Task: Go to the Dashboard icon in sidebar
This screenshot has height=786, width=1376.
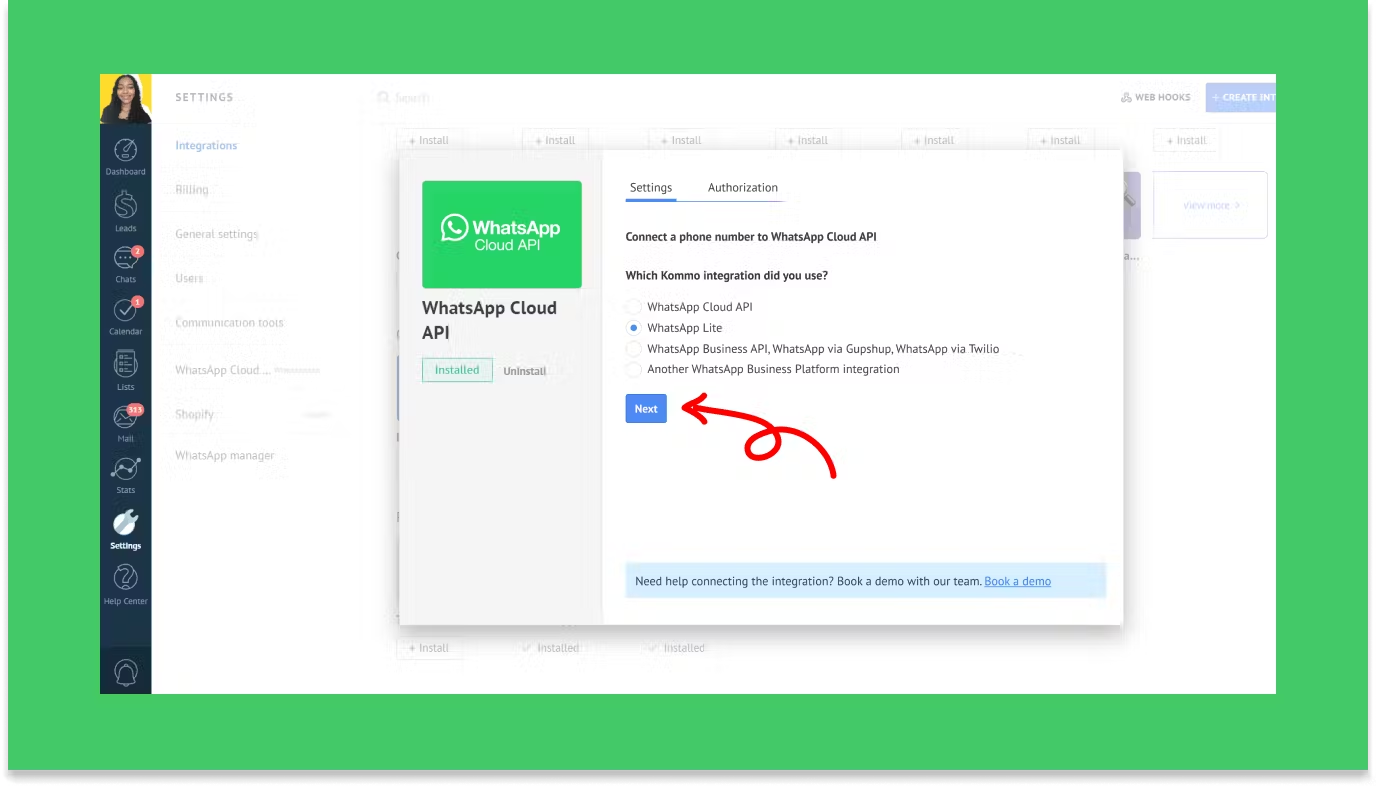Action: pos(126,151)
